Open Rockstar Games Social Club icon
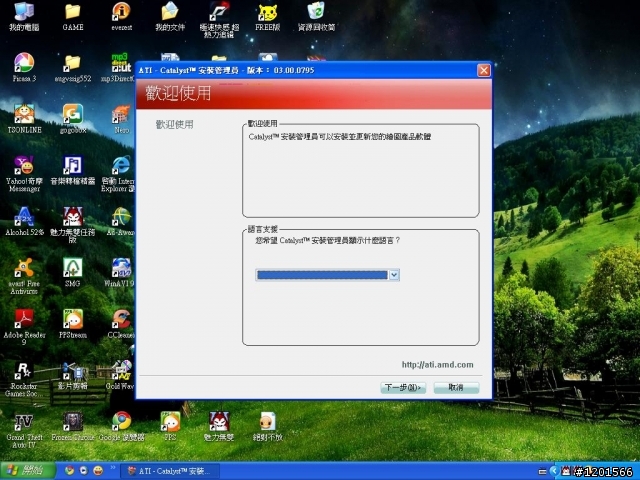The height and width of the screenshot is (480, 640). 24,379
